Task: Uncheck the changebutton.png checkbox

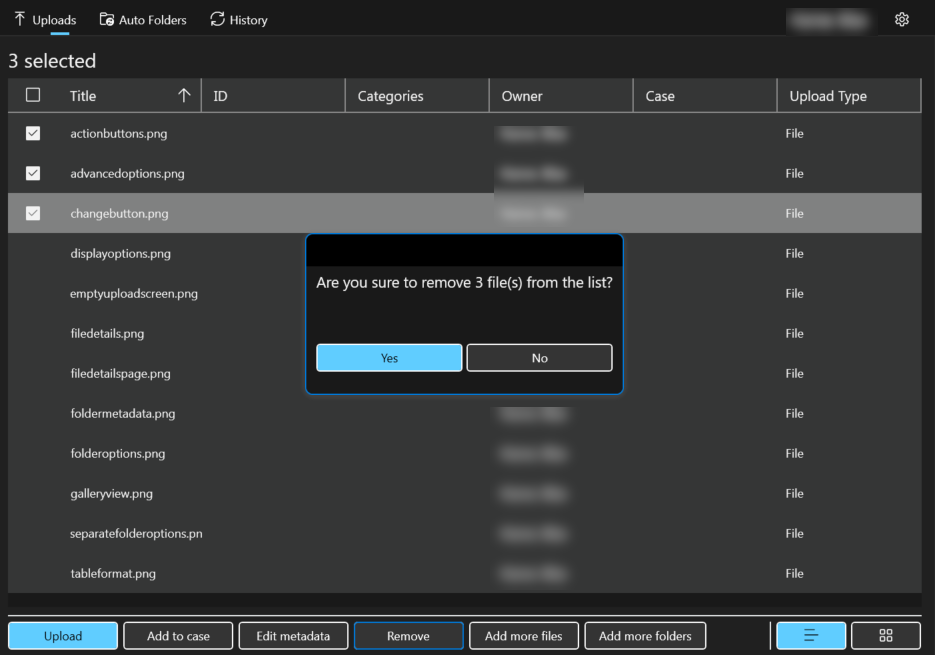Action: point(33,213)
